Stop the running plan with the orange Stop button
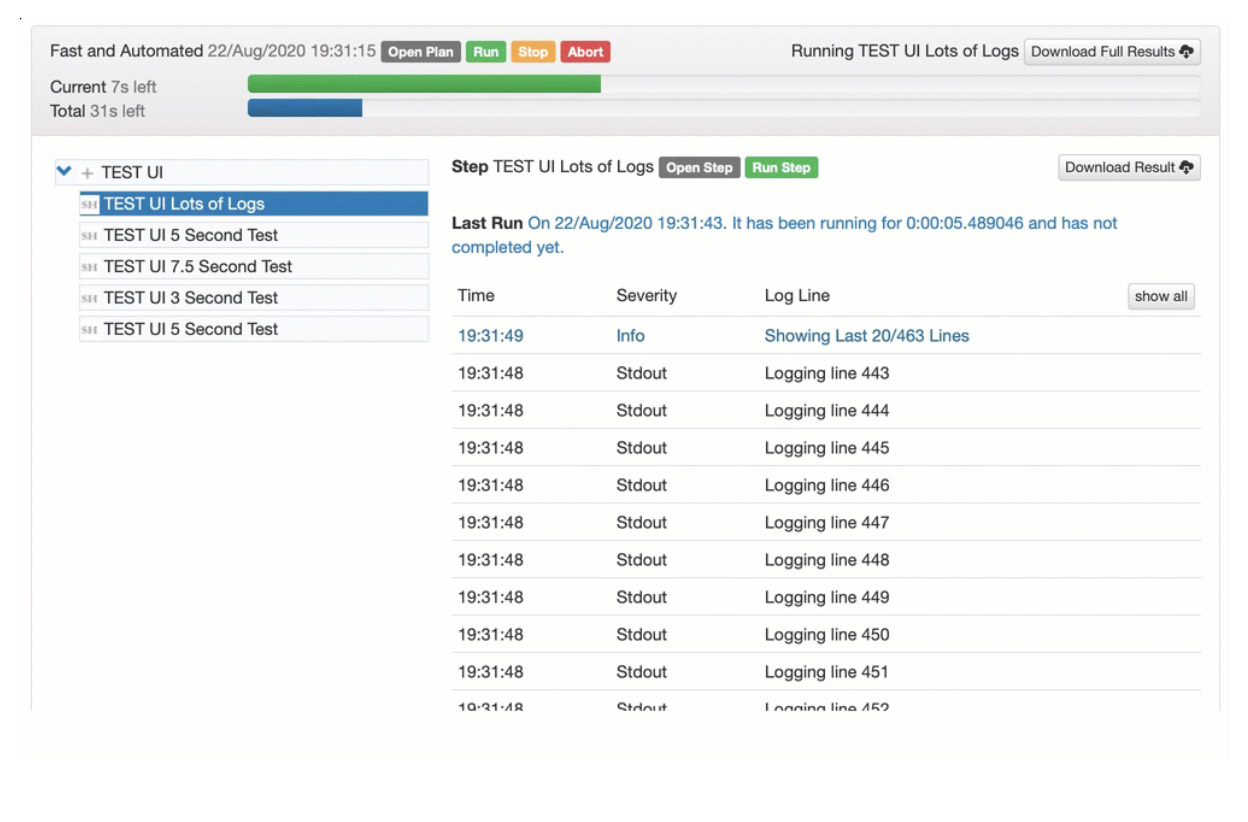The image size is (1248, 822). [533, 52]
